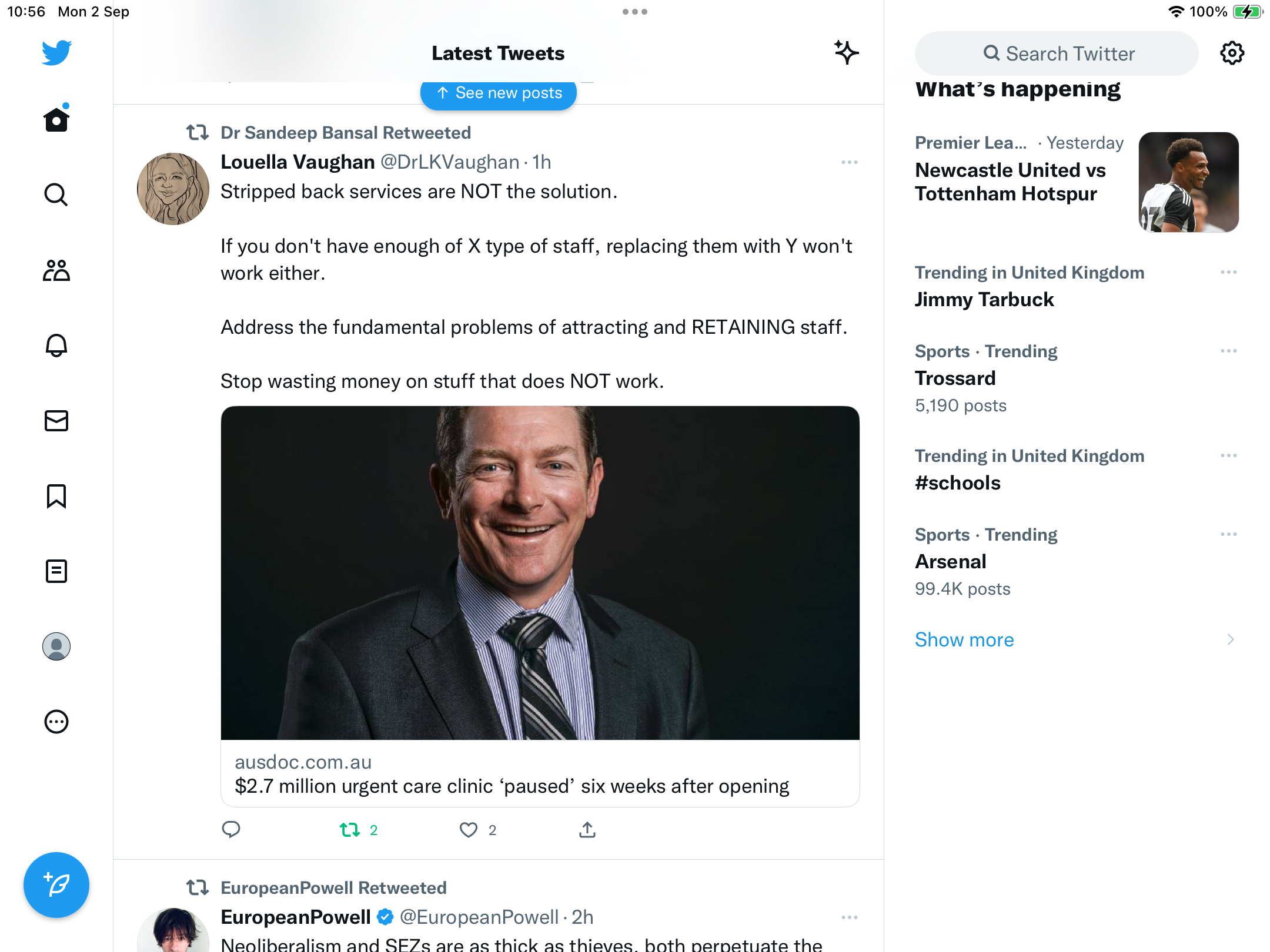Tap EuropeanPowell's verified badge
1270x952 pixels.
pyautogui.click(x=385, y=917)
